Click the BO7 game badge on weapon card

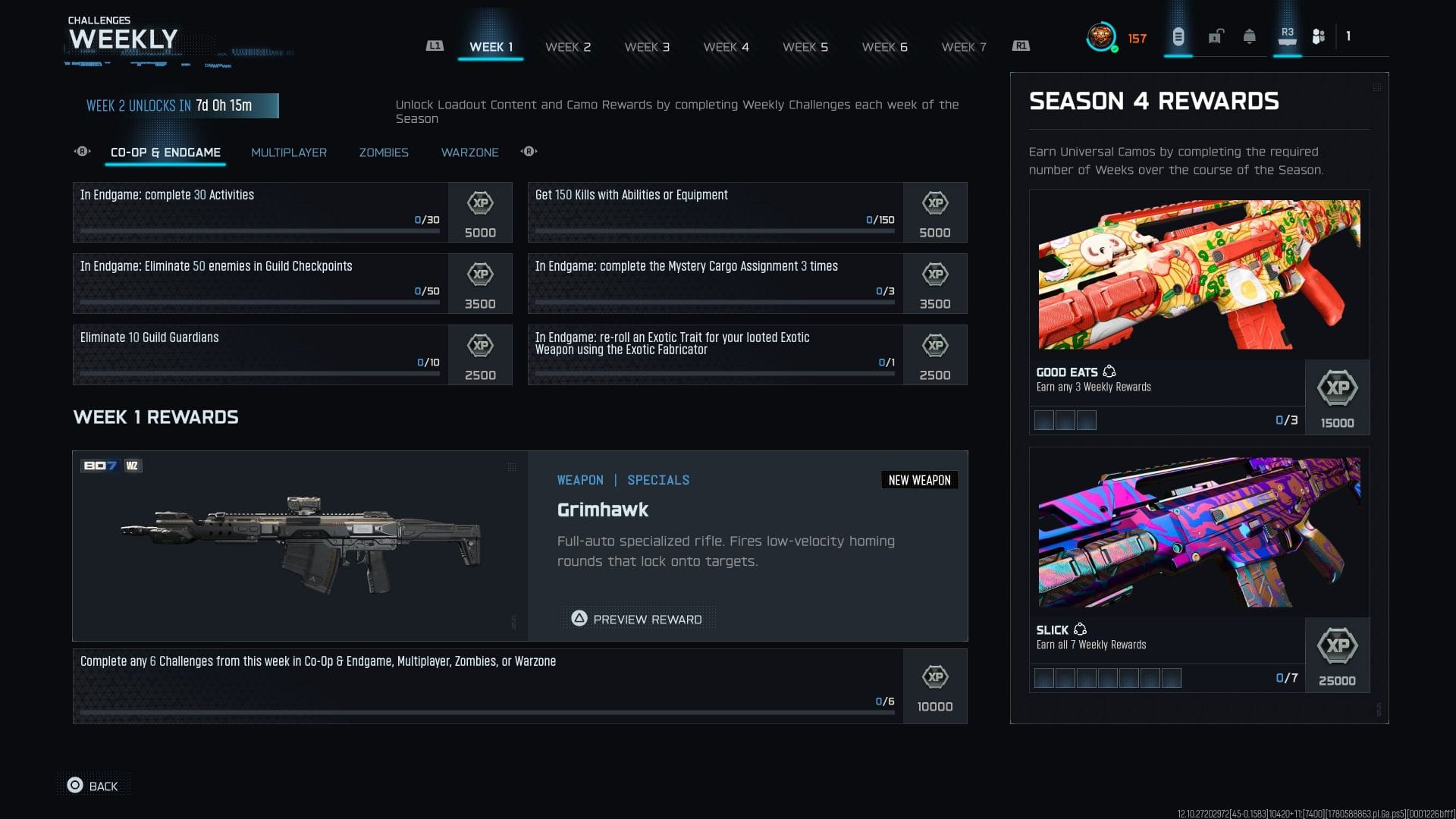coord(100,466)
